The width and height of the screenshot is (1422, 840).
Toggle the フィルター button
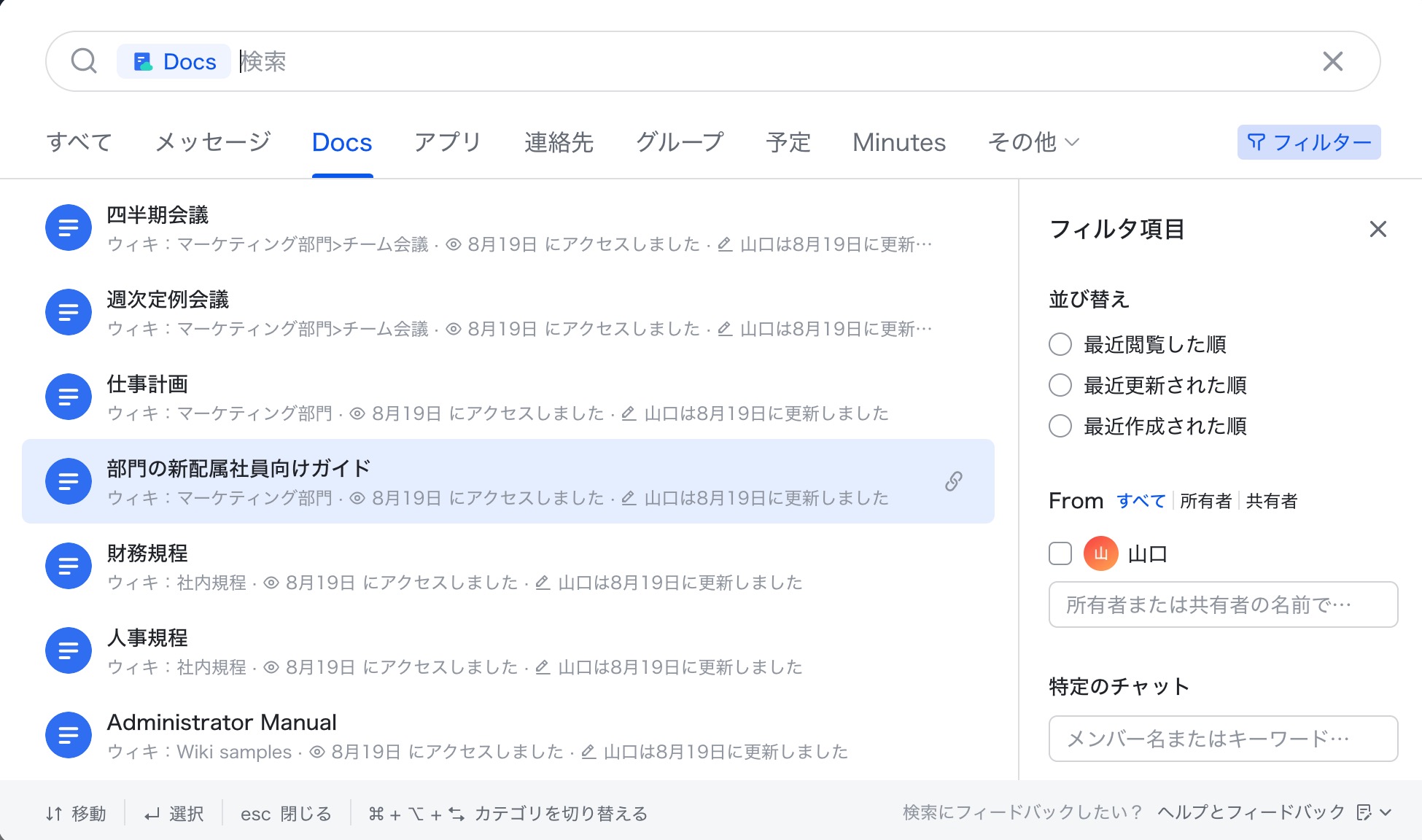tap(1308, 142)
